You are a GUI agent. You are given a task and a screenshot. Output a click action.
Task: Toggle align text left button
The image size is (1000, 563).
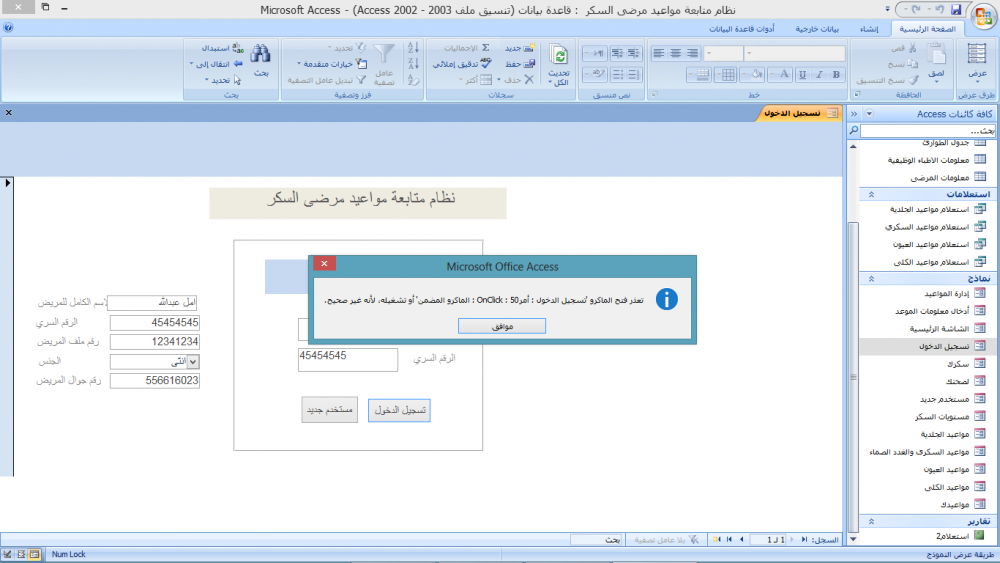[659, 54]
